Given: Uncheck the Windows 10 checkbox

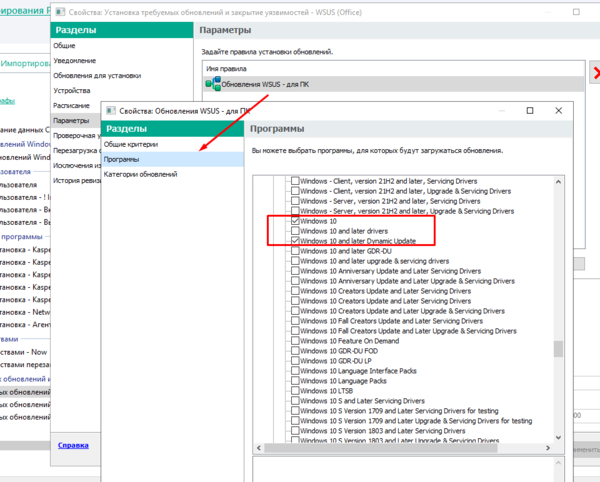Looking at the screenshot, I should click(x=294, y=221).
